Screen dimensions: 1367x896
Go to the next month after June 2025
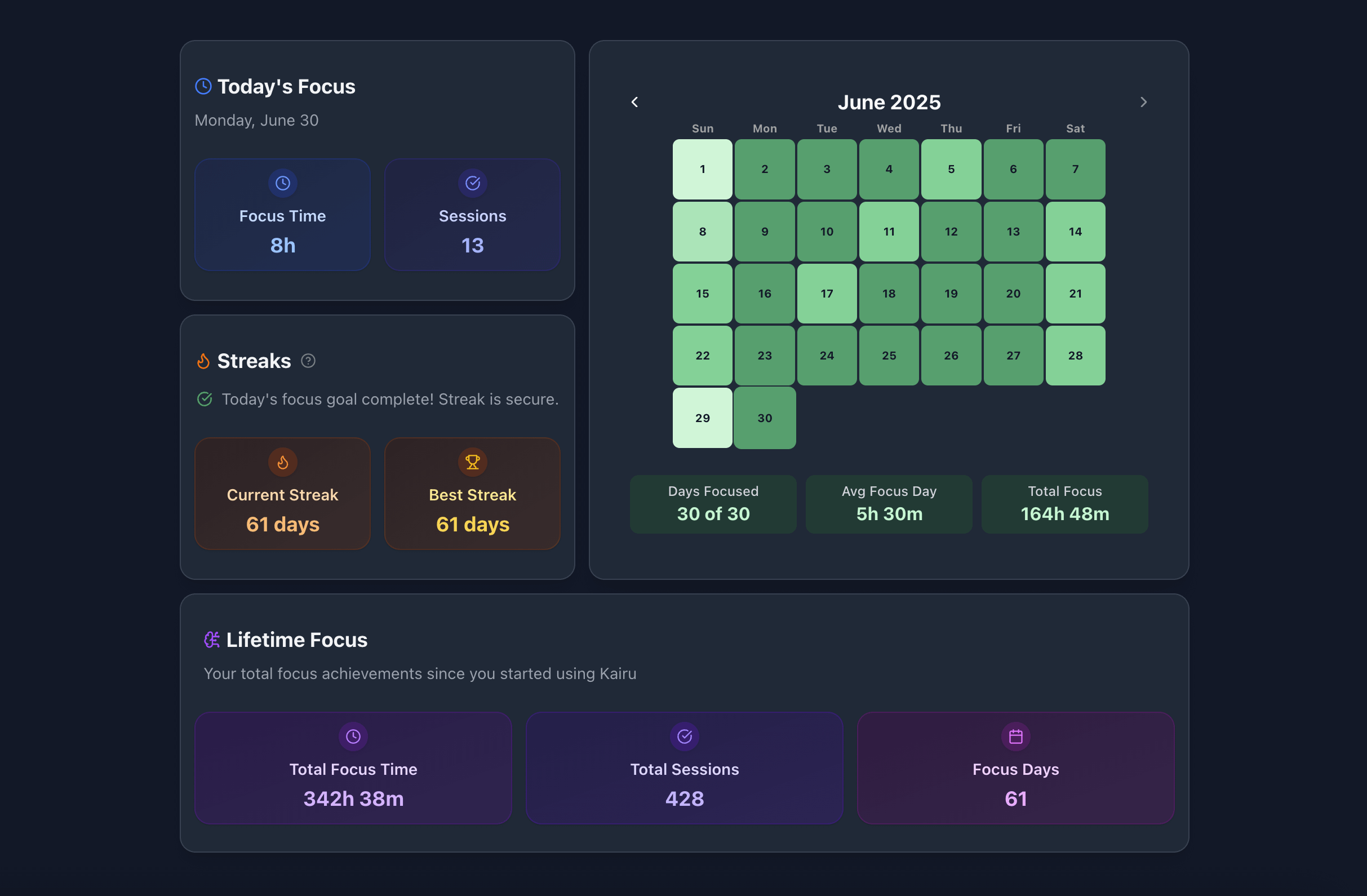1143,102
